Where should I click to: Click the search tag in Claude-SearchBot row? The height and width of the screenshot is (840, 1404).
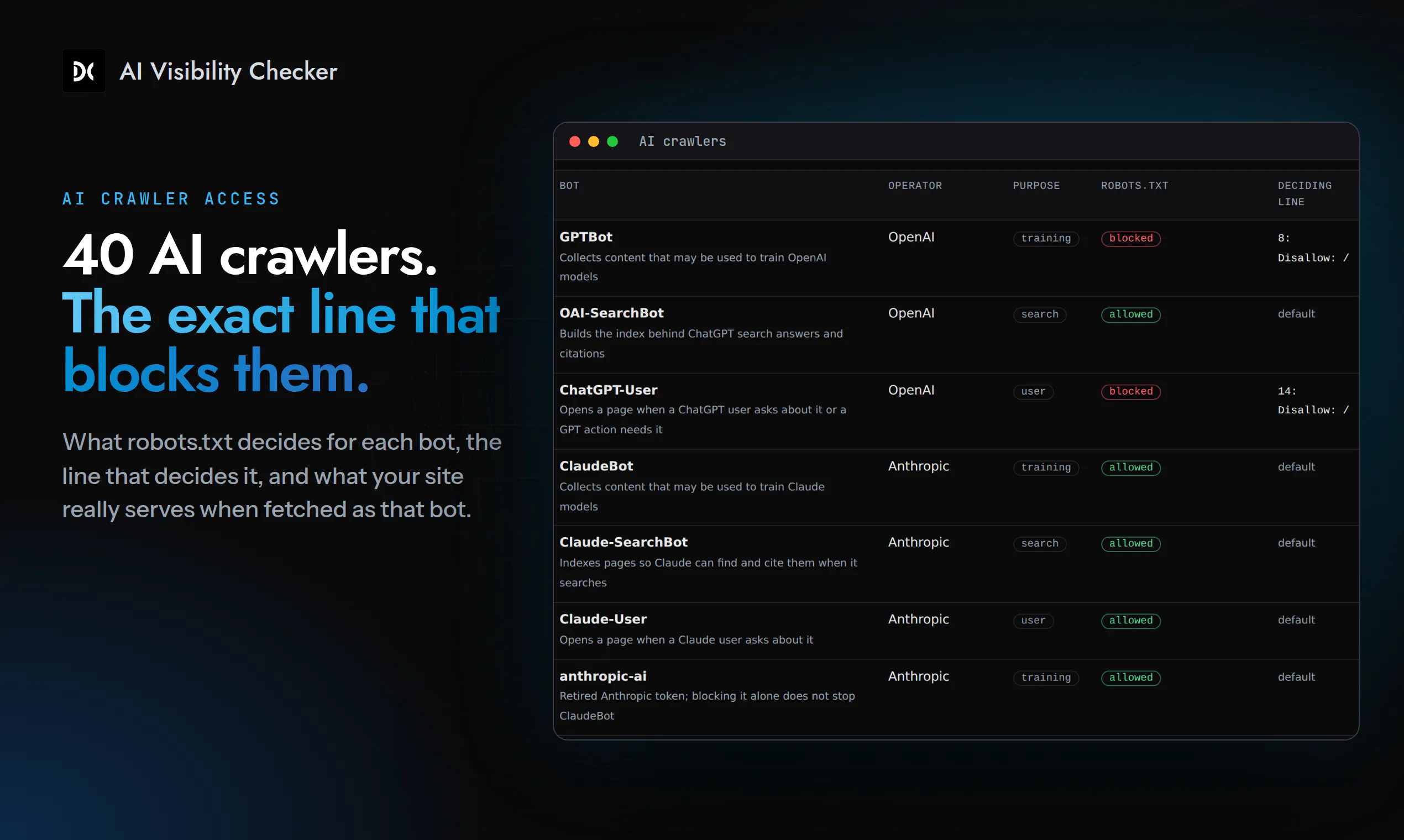coord(1039,543)
